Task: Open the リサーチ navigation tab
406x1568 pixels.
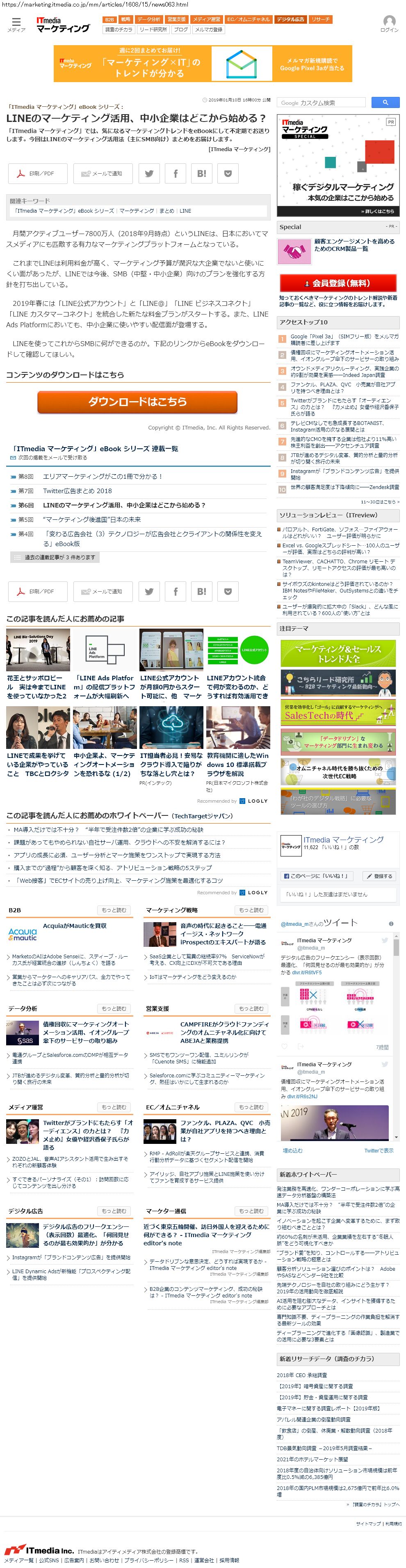Action: pos(321,19)
